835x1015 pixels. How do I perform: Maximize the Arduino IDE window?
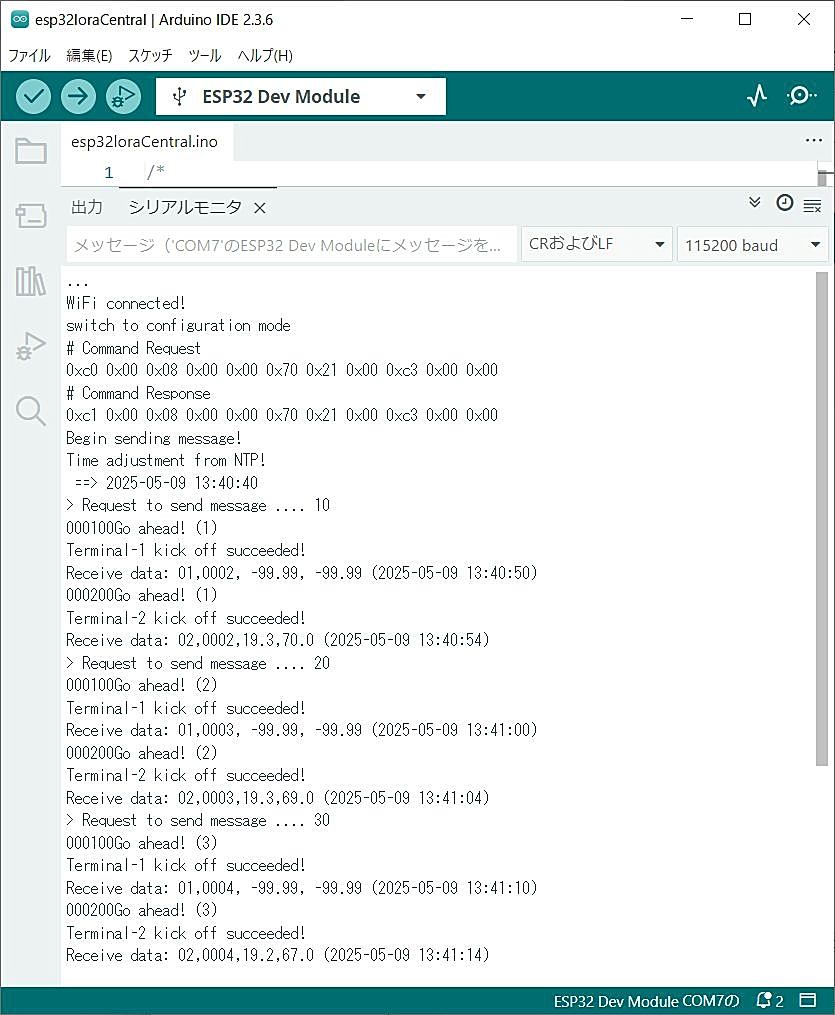(745, 19)
